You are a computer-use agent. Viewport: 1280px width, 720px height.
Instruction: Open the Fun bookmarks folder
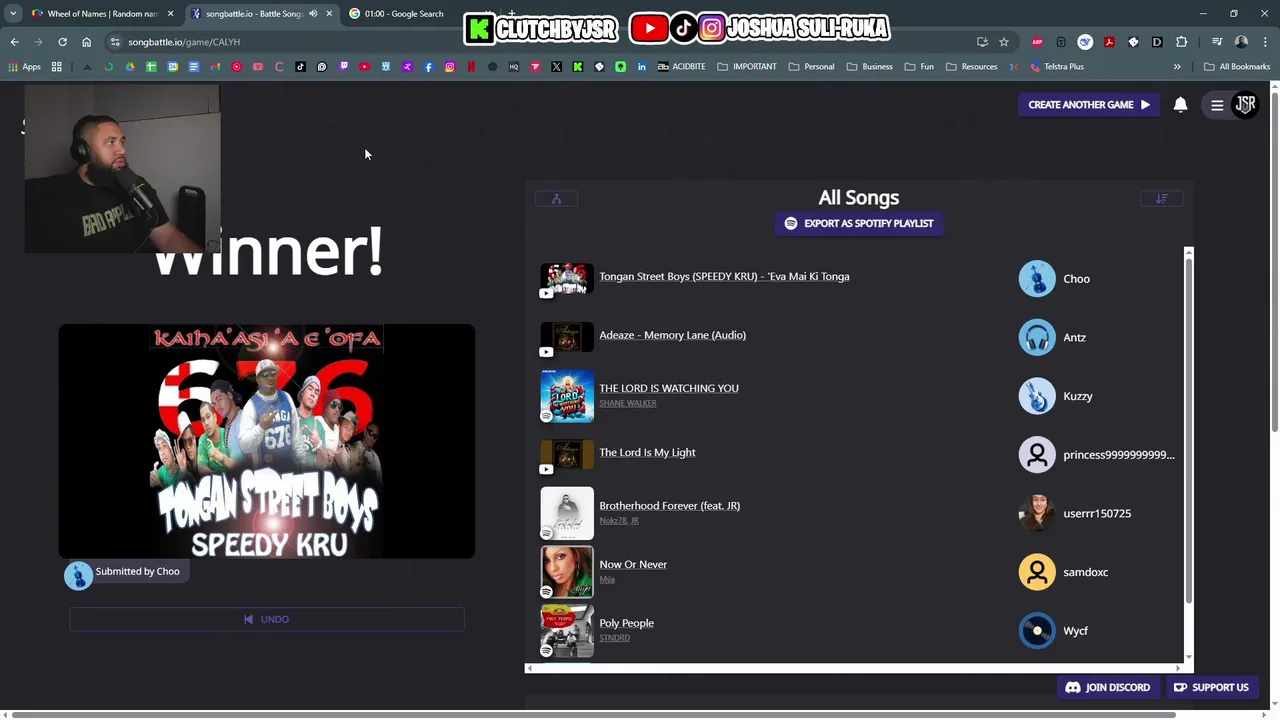(919, 67)
